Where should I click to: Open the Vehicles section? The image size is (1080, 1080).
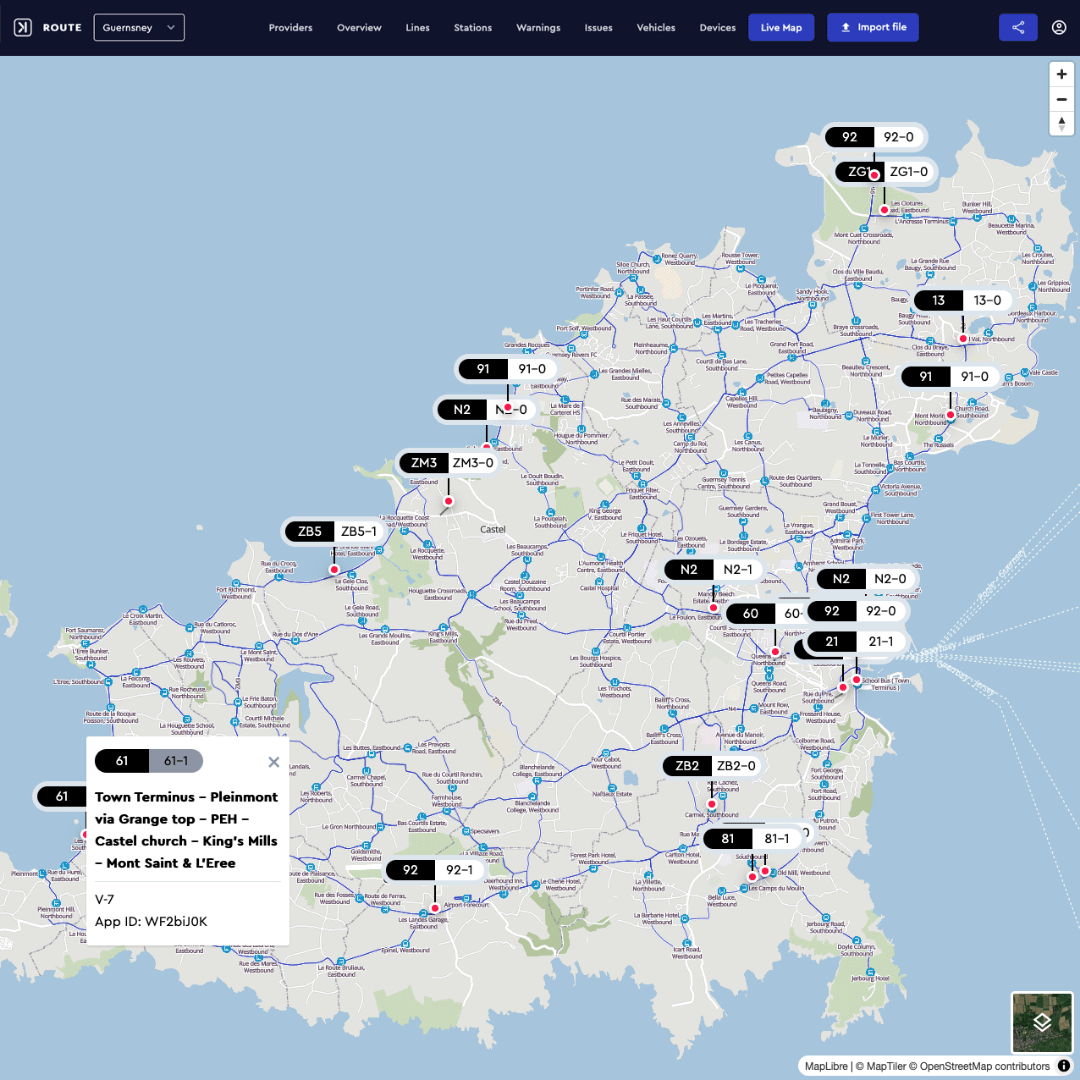click(656, 28)
